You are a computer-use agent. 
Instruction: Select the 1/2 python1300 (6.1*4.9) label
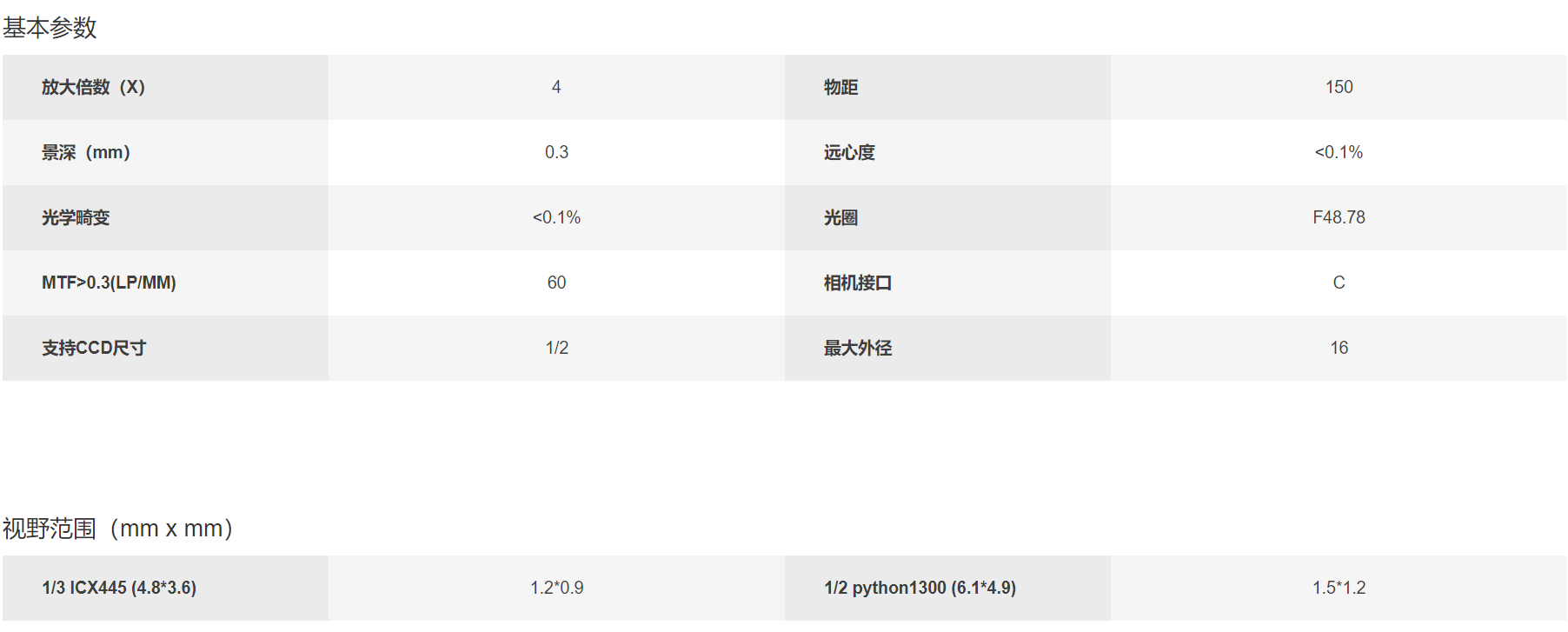pos(920,588)
